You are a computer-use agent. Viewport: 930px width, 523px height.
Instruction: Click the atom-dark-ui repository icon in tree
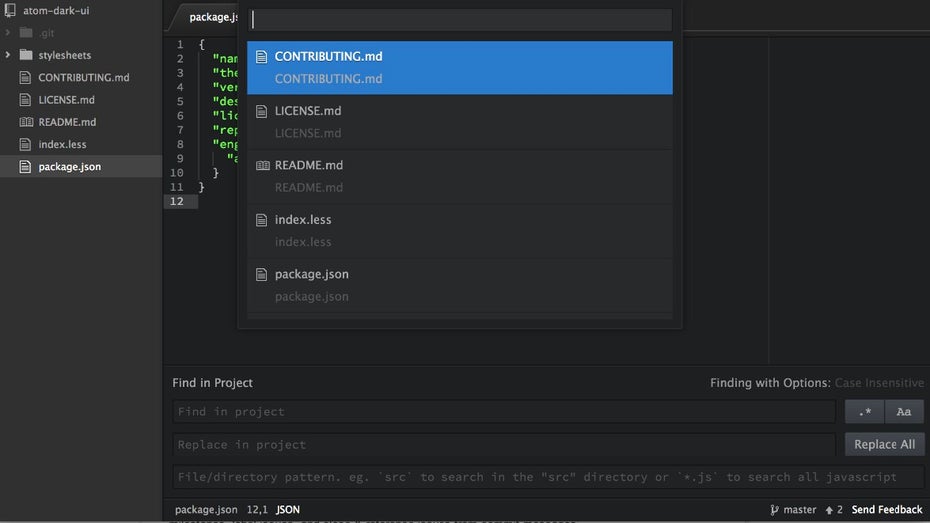tap(9, 10)
